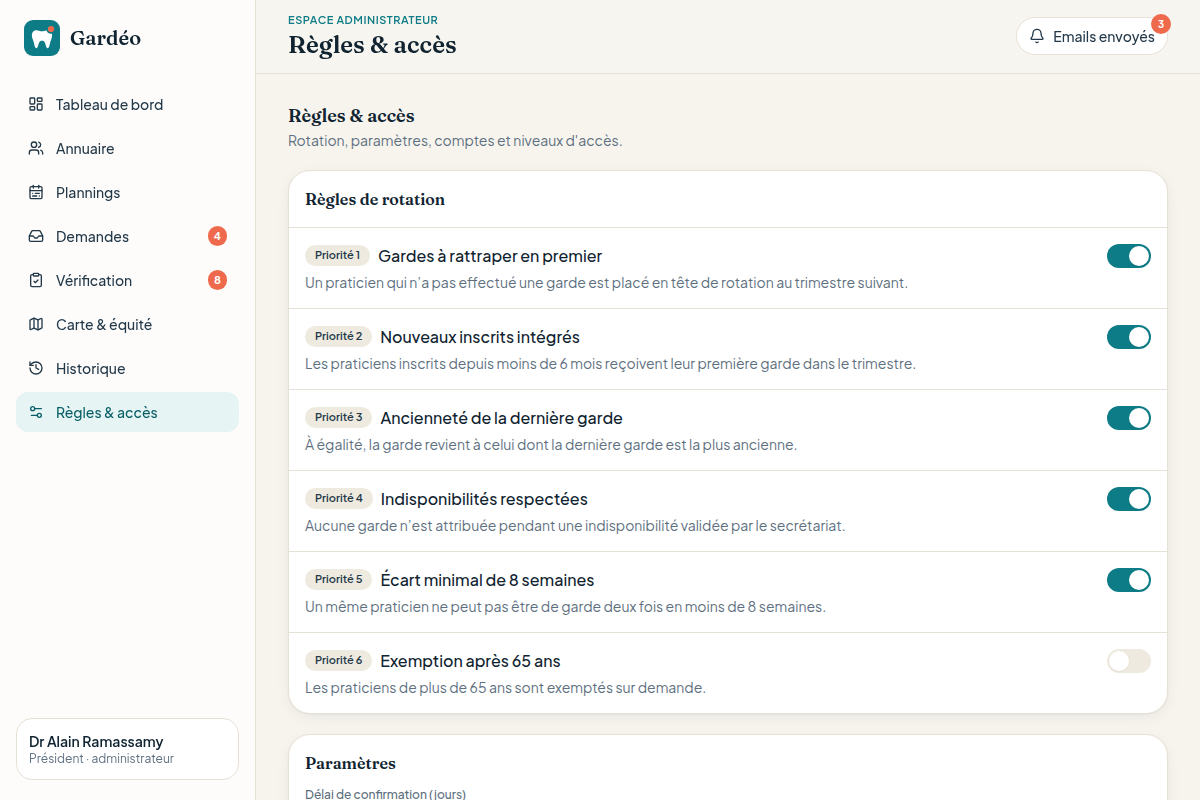Click 'Nouveaux inscrits intégrés' rule title
Image resolution: width=1200 pixels, height=800 pixels.
(x=480, y=337)
